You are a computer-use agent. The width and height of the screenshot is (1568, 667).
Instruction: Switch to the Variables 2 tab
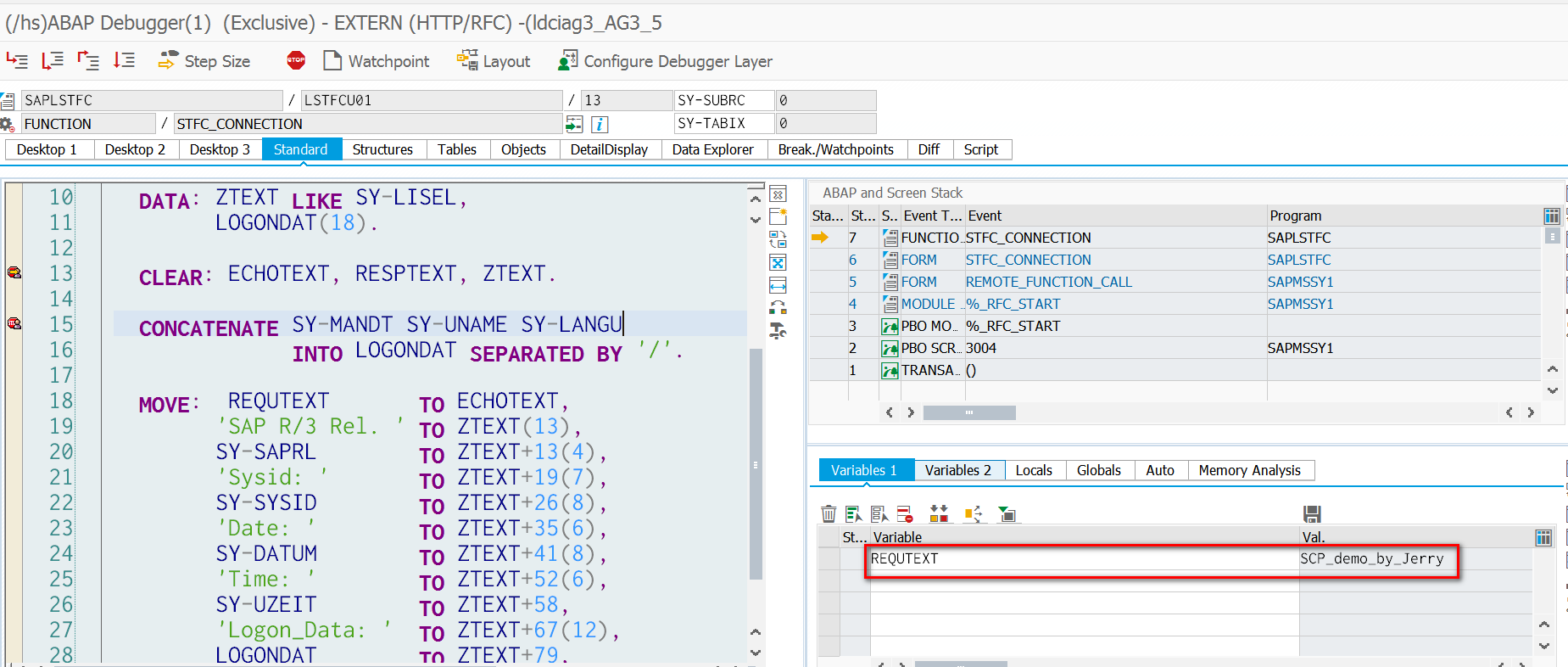[x=958, y=470]
